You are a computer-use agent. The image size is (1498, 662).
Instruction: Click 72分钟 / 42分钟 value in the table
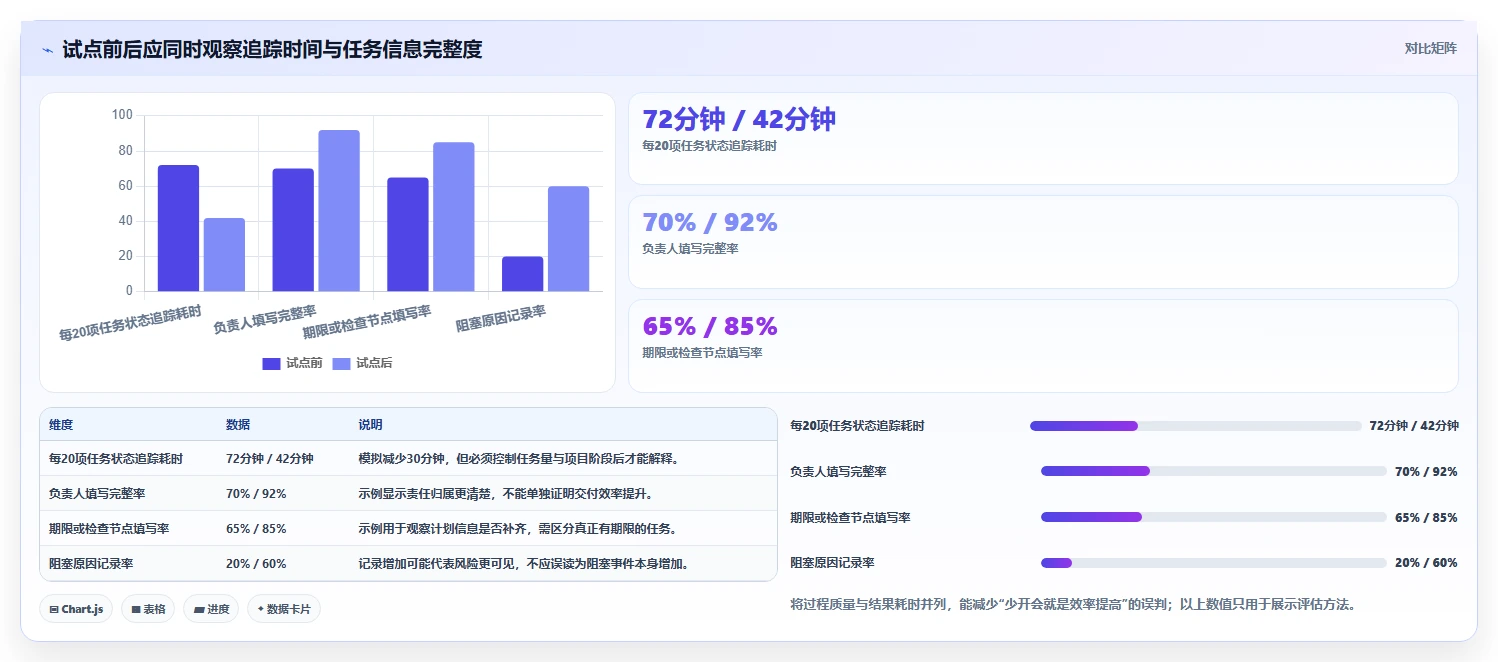270,459
